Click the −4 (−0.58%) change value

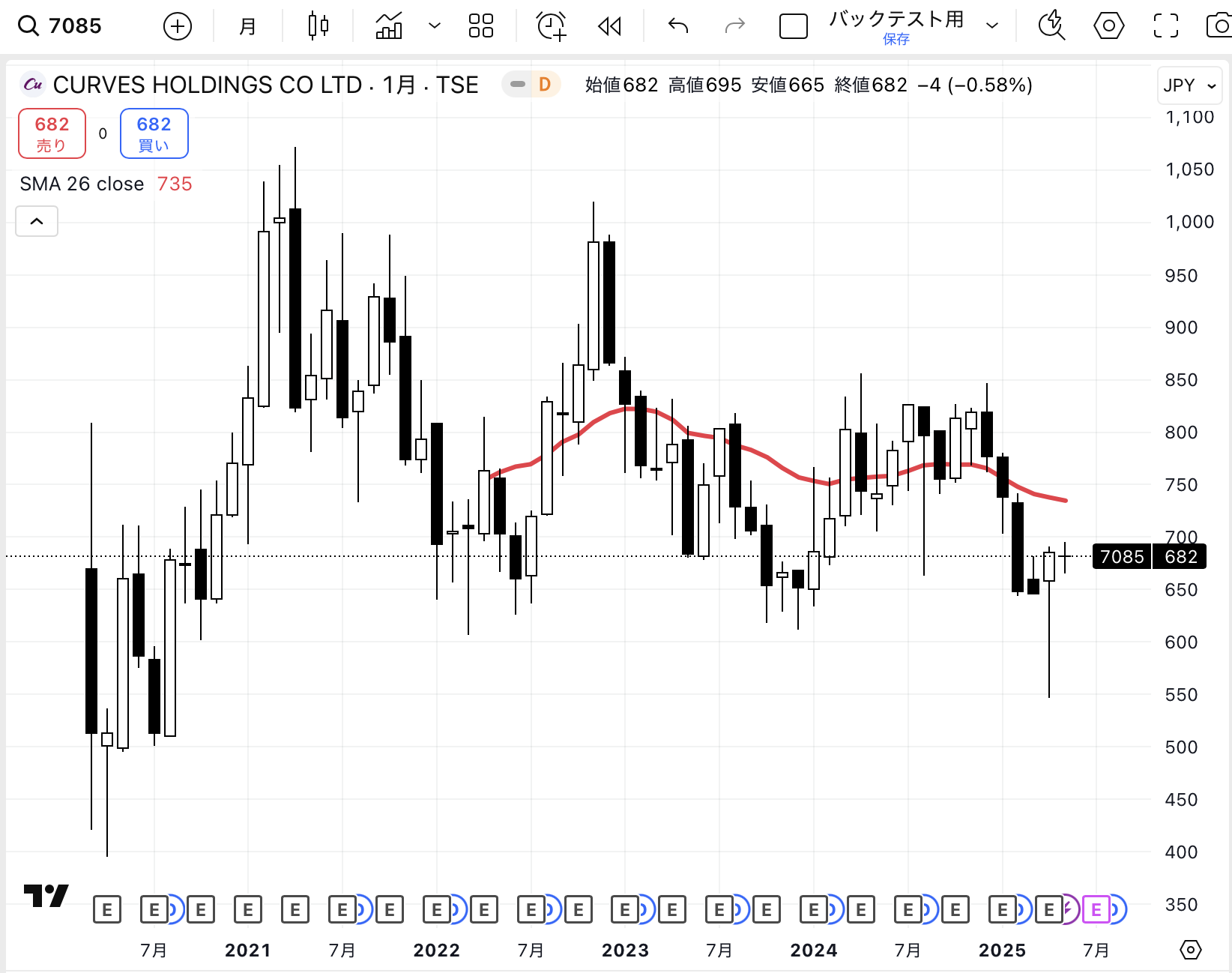click(975, 85)
